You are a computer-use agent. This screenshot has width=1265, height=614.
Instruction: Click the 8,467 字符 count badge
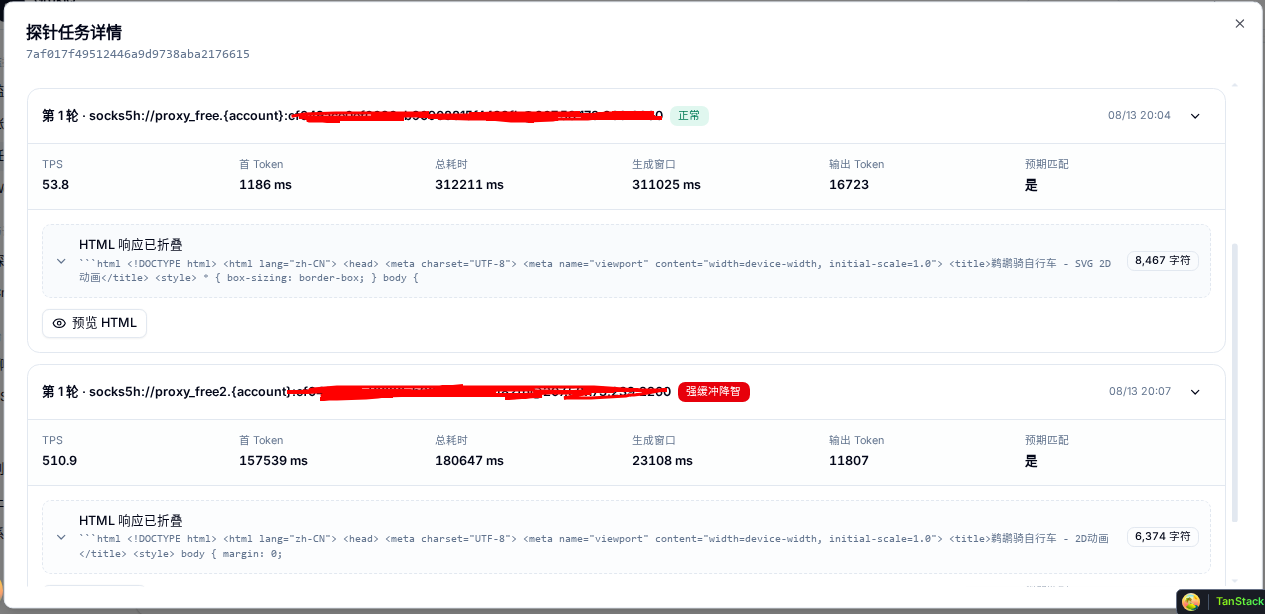click(1163, 260)
